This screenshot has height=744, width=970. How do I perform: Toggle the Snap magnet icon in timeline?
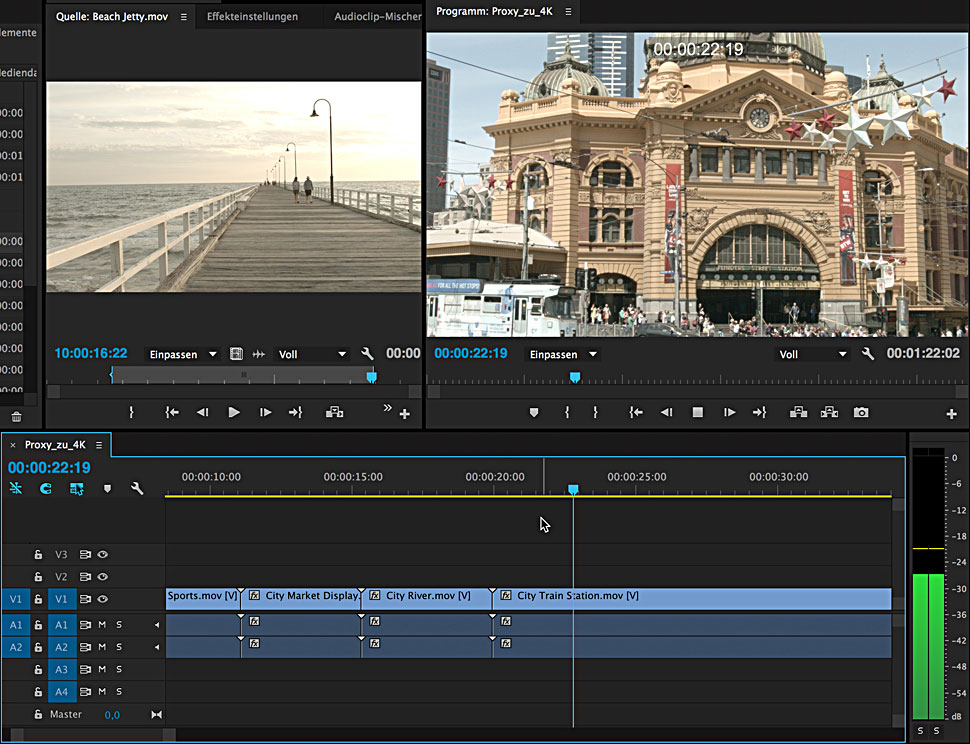click(x=45, y=489)
